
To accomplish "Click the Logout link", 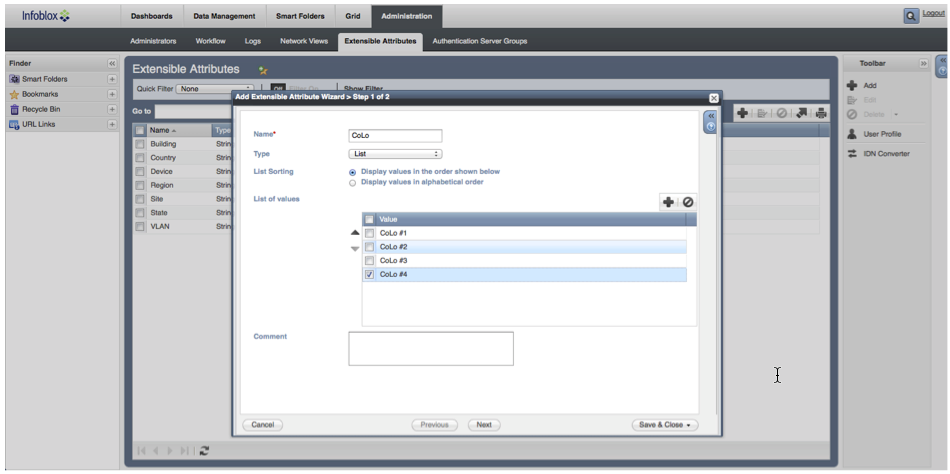I will tap(932, 13).
